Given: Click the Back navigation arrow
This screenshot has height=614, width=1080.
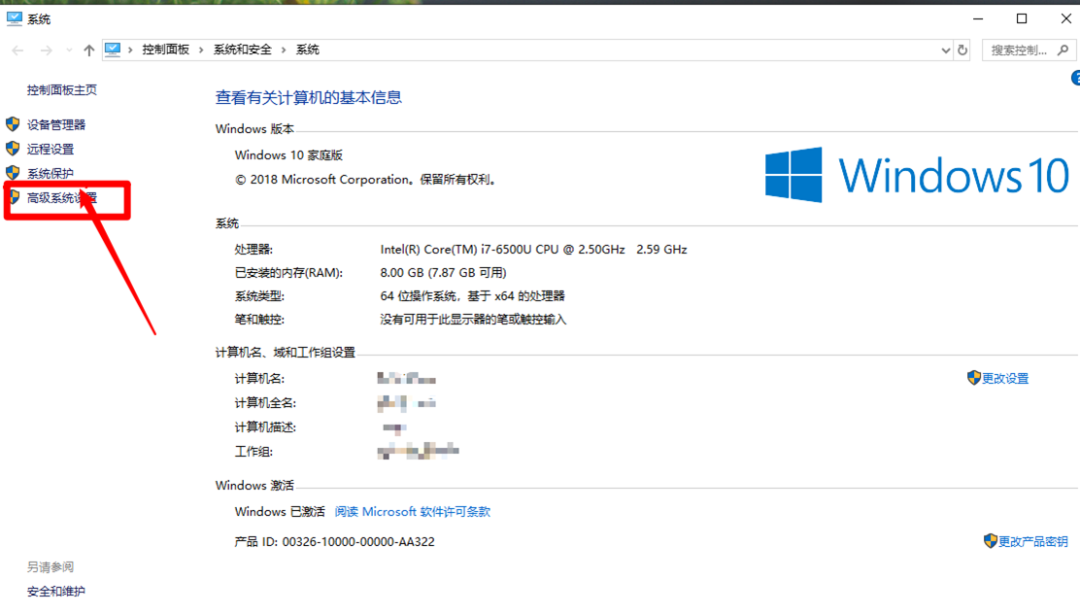Looking at the screenshot, I should click(x=18, y=50).
